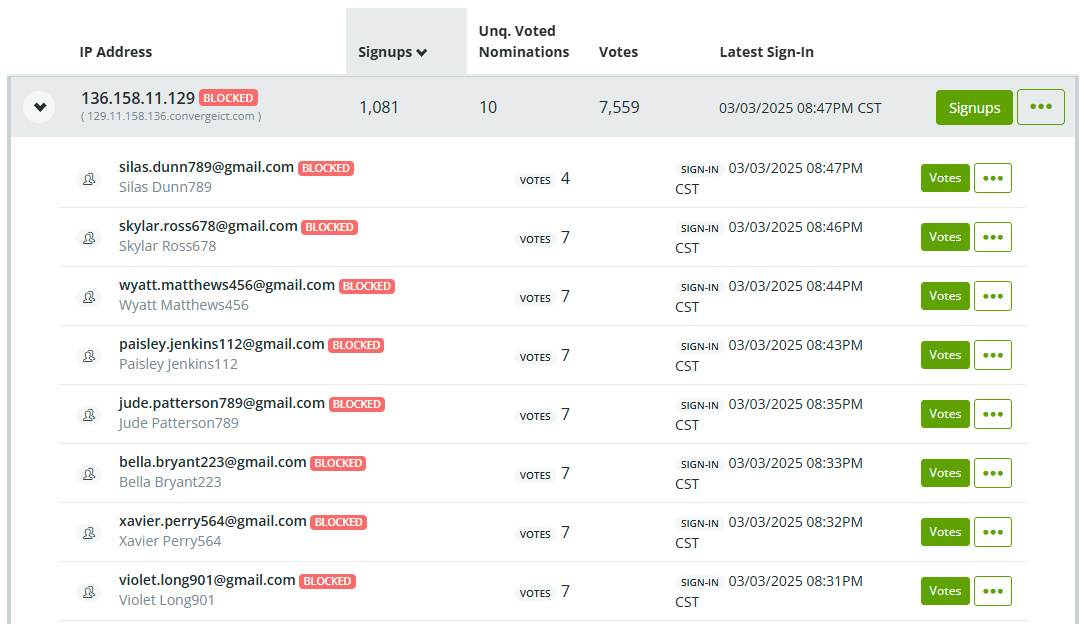The height and width of the screenshot is (624, 1086).
Task: View Votes for jude.patterson789@gmail.com
Action: (x=945, y=414)
